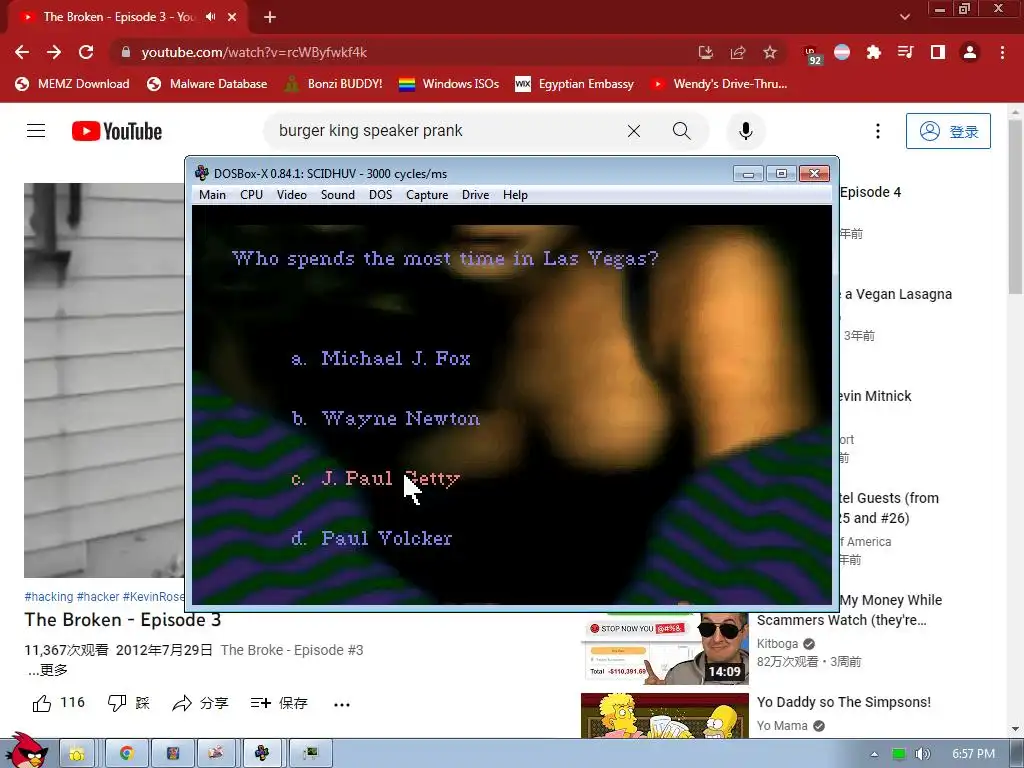Open the taskbar volume speaker icon
1024x768 pixels.
921,754
